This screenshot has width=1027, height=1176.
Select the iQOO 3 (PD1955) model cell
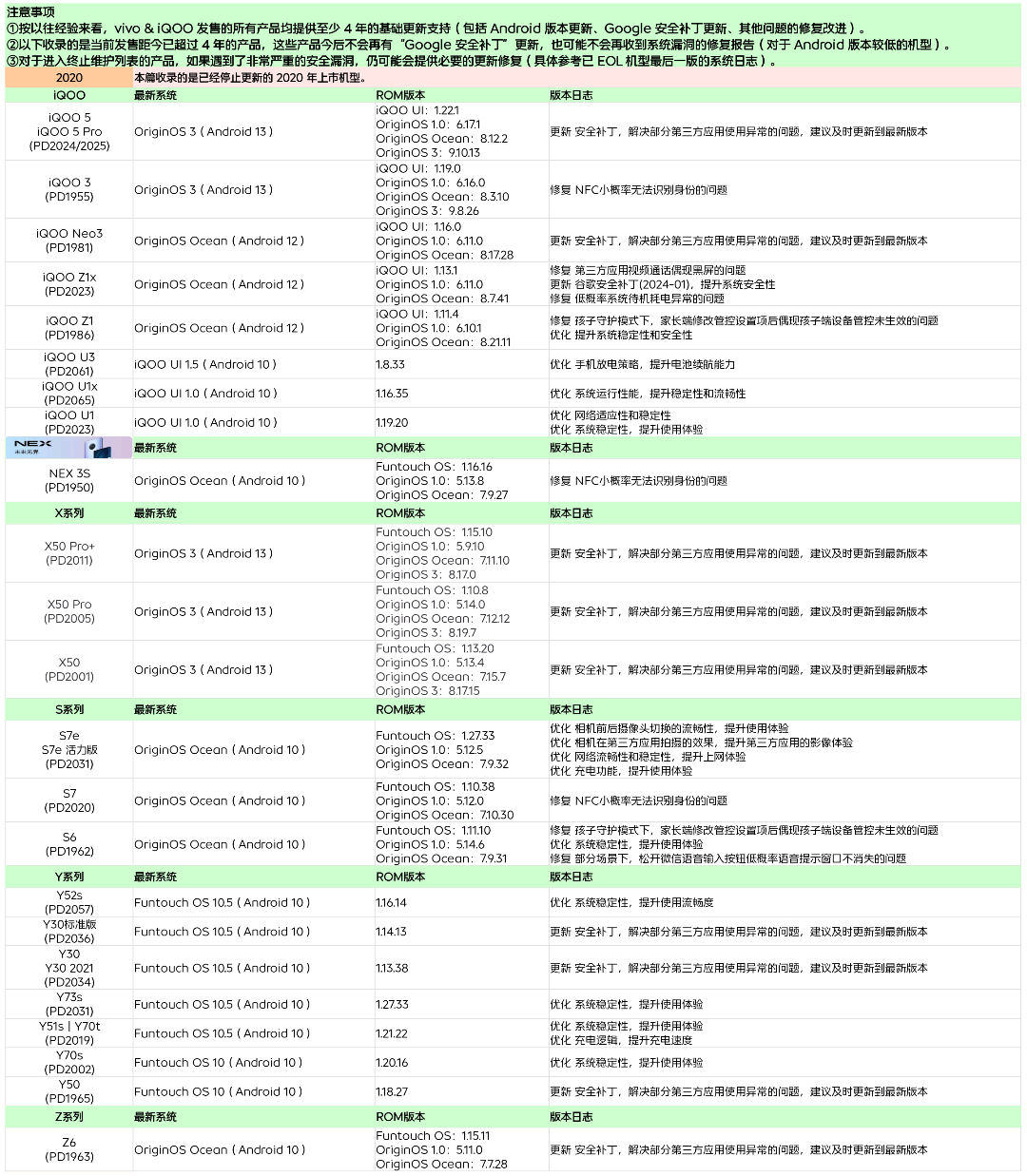click(69, 190)
